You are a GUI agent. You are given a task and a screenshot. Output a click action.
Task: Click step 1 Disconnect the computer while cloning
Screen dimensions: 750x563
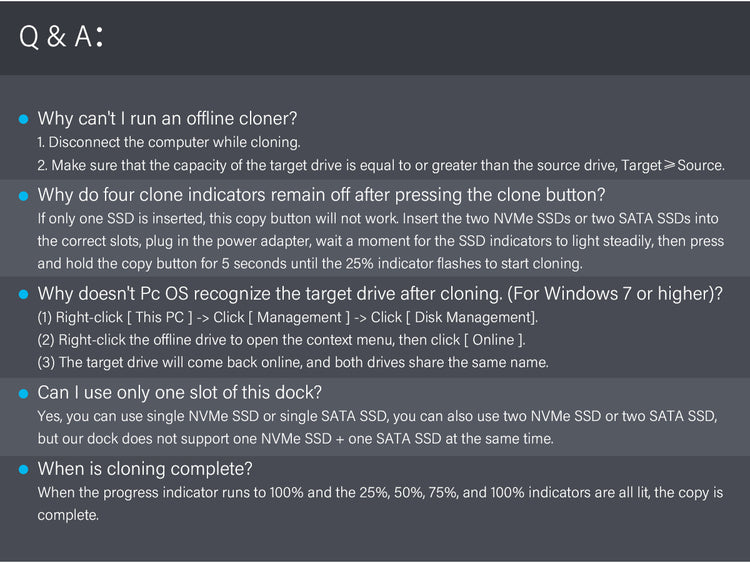[x=169, y=142]
